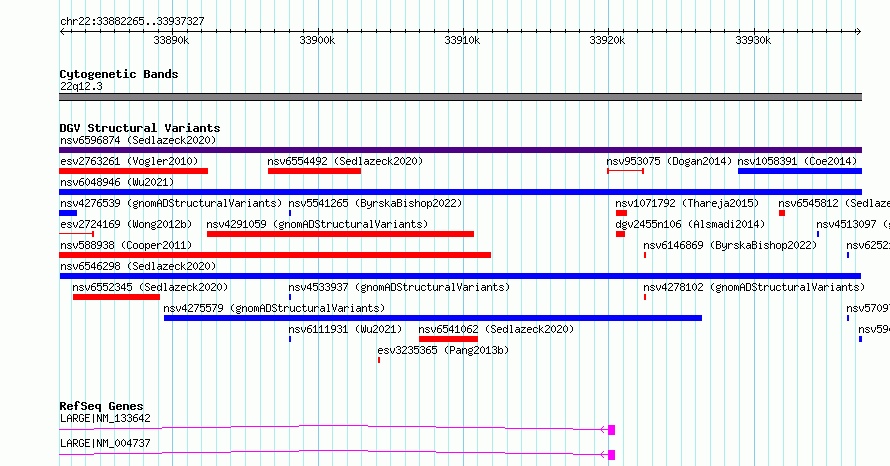Open nsv6552345 (Sedlazeck2020) variant label
Image resolution: width=890 pixels, height=466 pixels.
(x=150, y=287)
